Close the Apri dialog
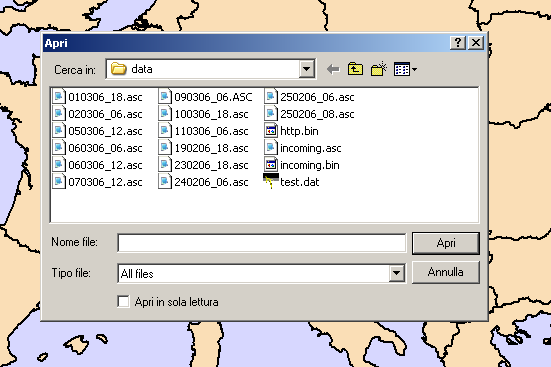Screen dimensions: 551x367 pos(476,43)
